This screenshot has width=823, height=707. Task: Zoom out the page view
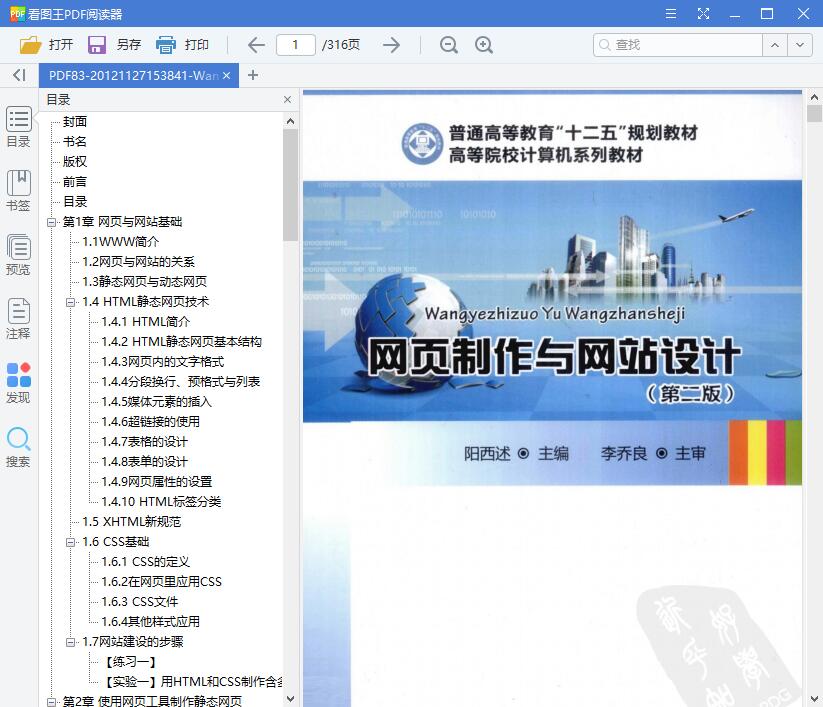pos(448,44)
